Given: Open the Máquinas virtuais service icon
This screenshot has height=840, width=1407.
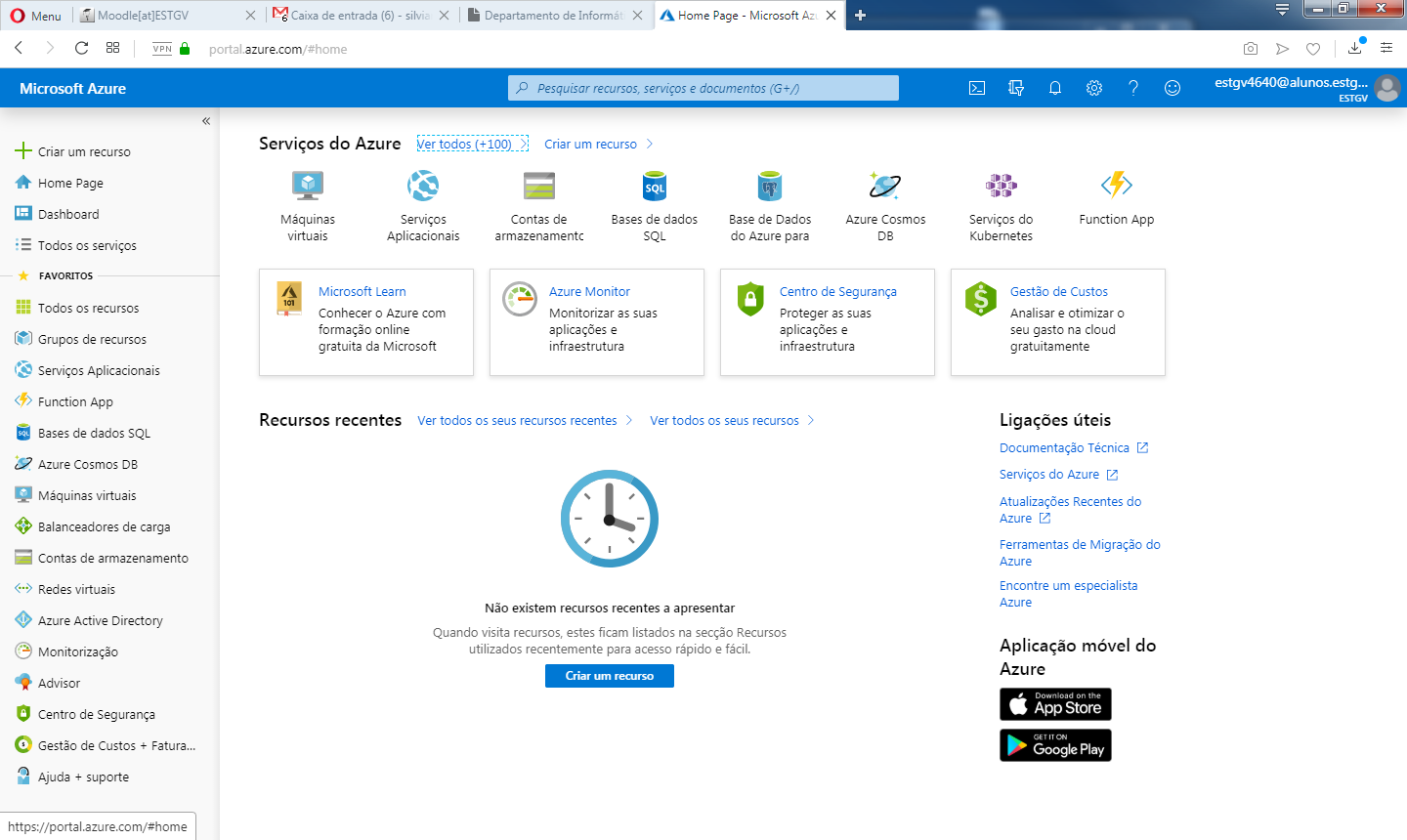Looking at the screenshot, I should coord(308,185).
